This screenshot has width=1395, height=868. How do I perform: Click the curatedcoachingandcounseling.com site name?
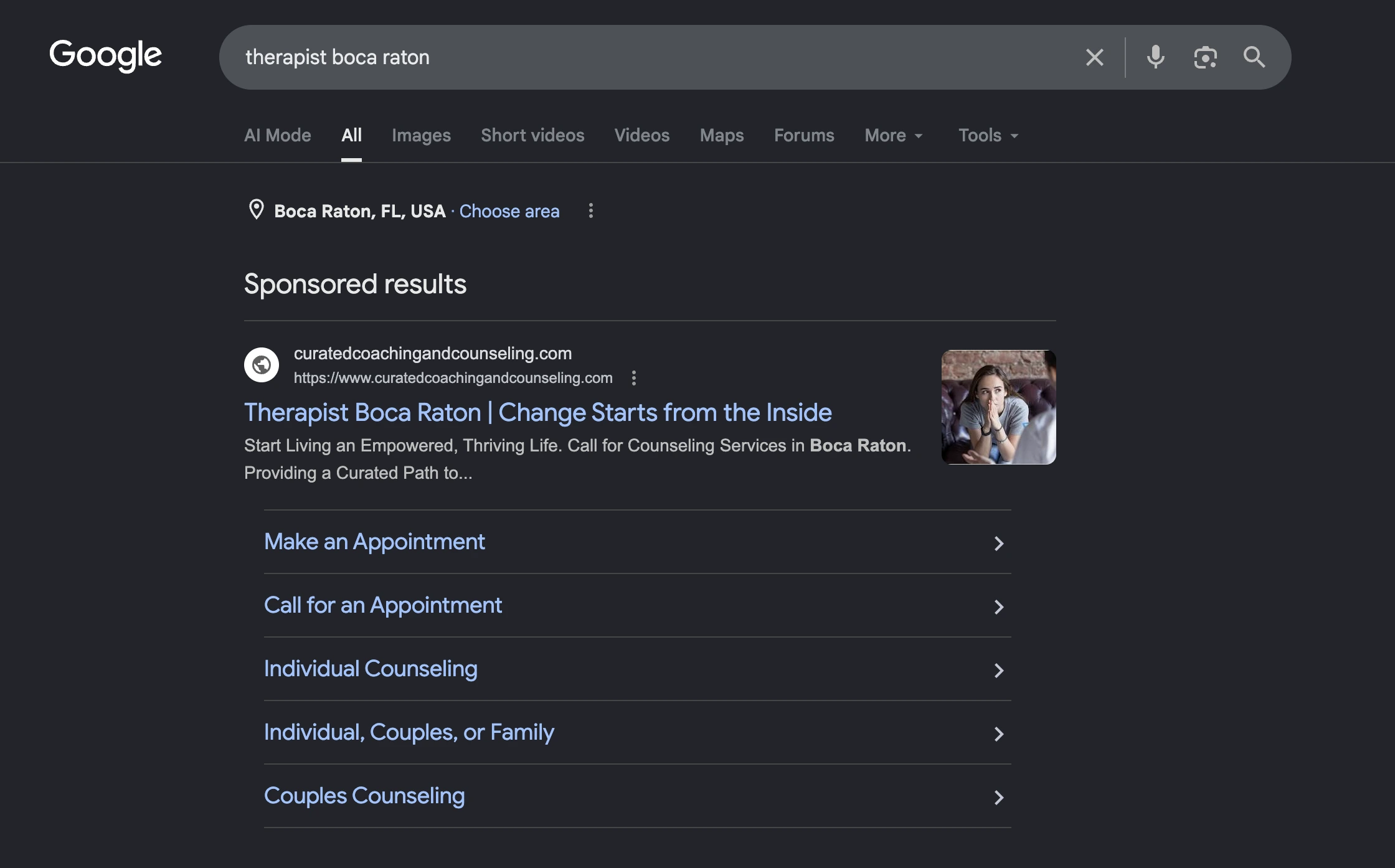pyautogui.click(x=433, y=353)
